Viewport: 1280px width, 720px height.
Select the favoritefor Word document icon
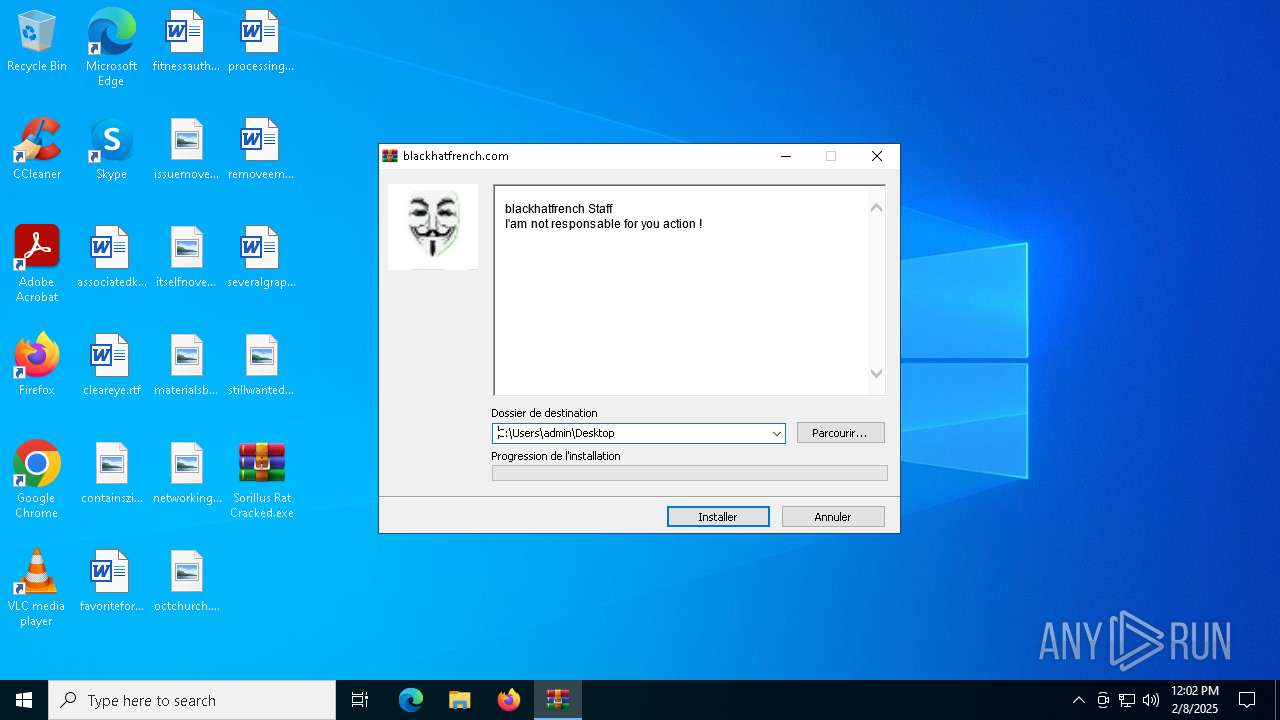coord(111,581)
